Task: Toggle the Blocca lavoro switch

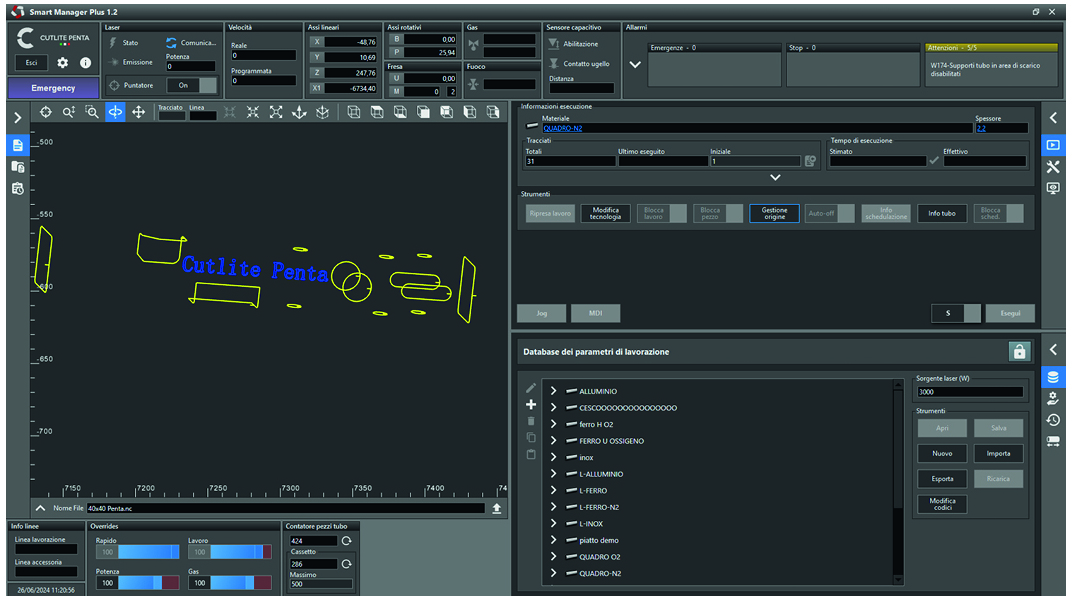Action: tap(662, 213)
